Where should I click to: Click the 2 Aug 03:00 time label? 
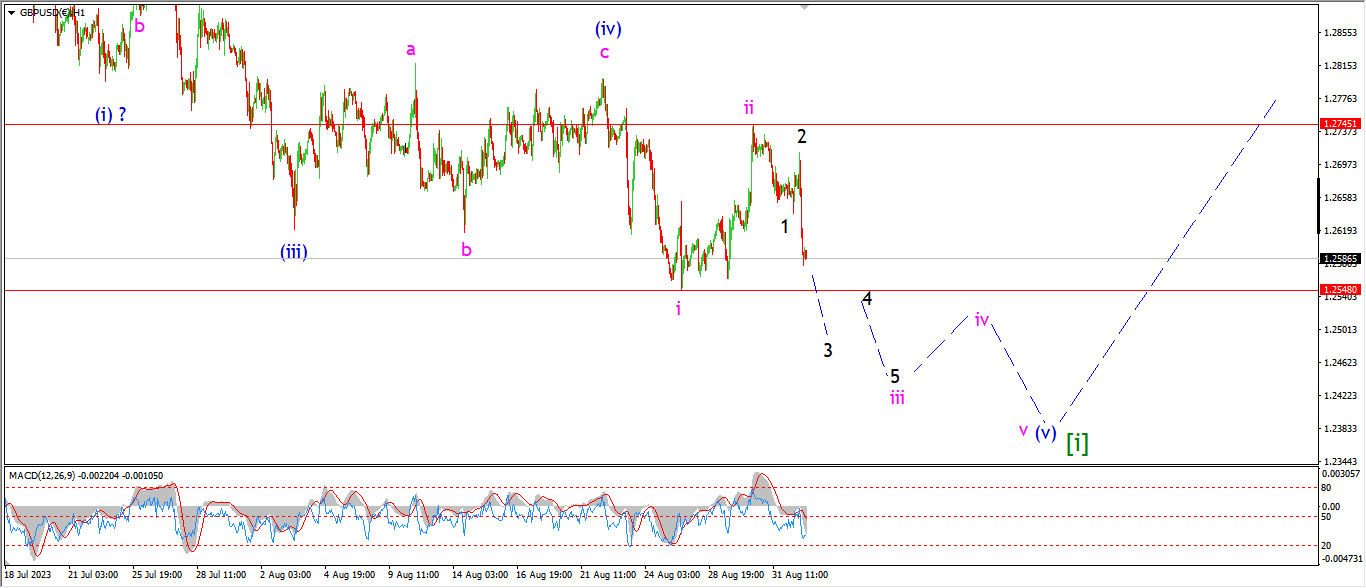click(x=284, y=576)
